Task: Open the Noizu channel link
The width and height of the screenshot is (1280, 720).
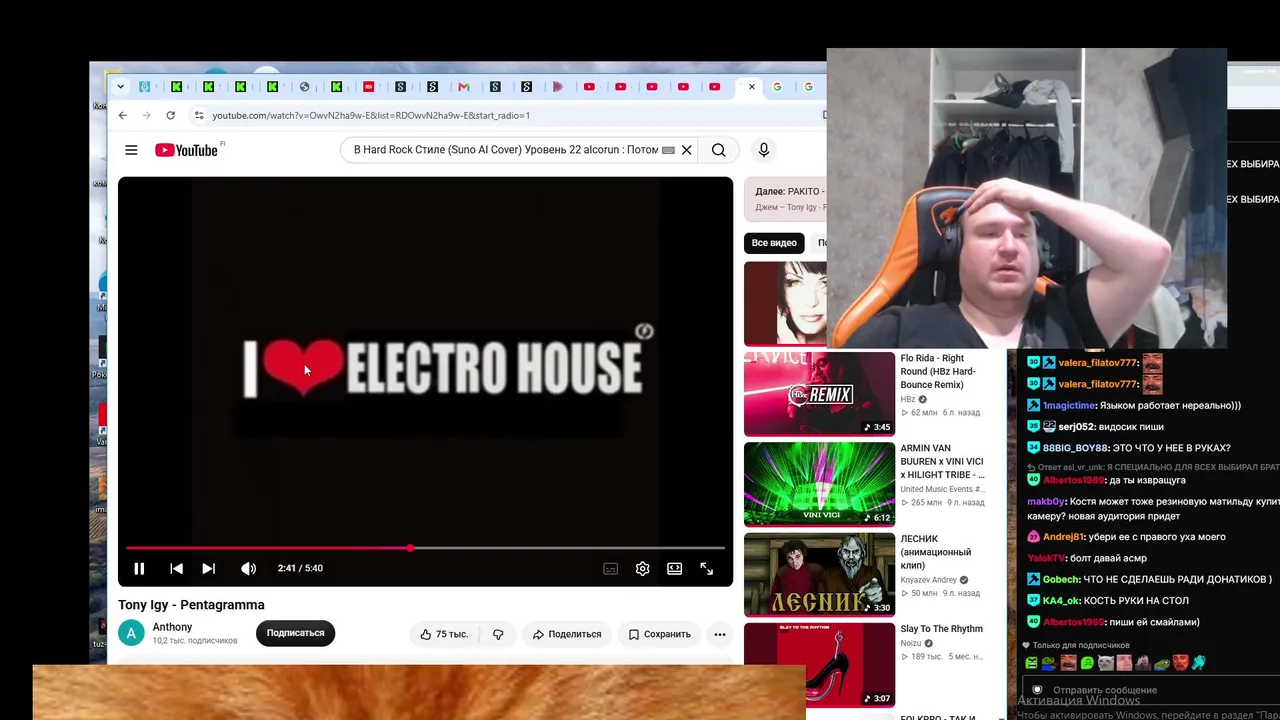Action: coord(911,643)
